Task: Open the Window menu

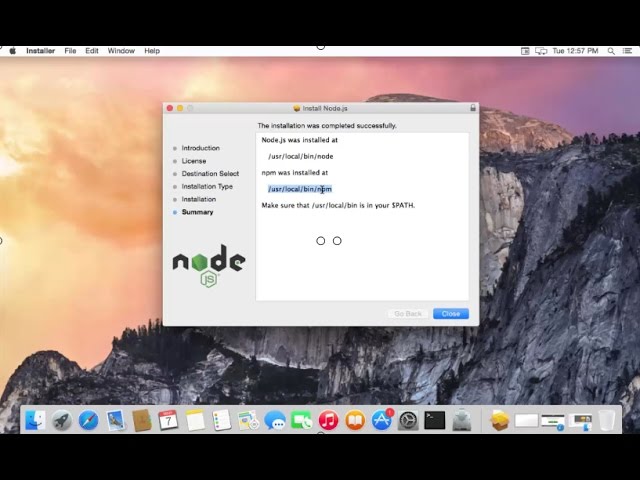Action: [x=121, y=51]
